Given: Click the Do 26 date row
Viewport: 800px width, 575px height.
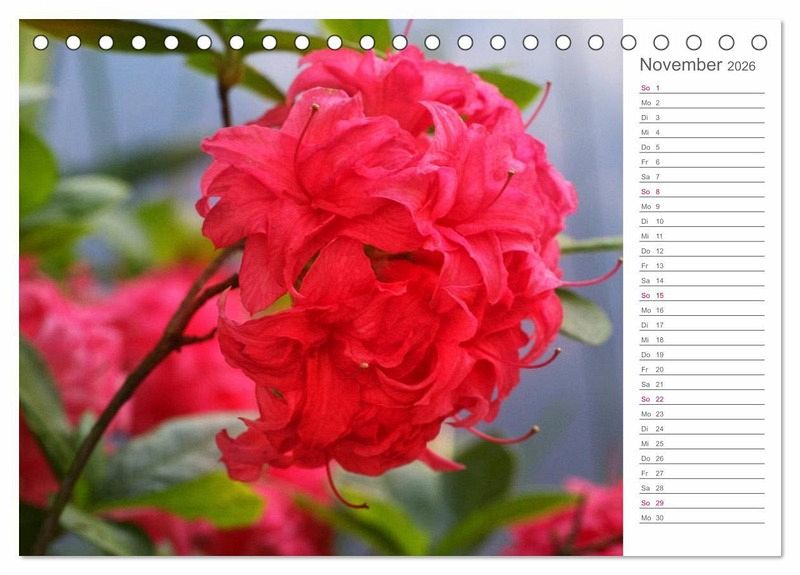Looking at the screenshot, I should [x=701, y=458].
